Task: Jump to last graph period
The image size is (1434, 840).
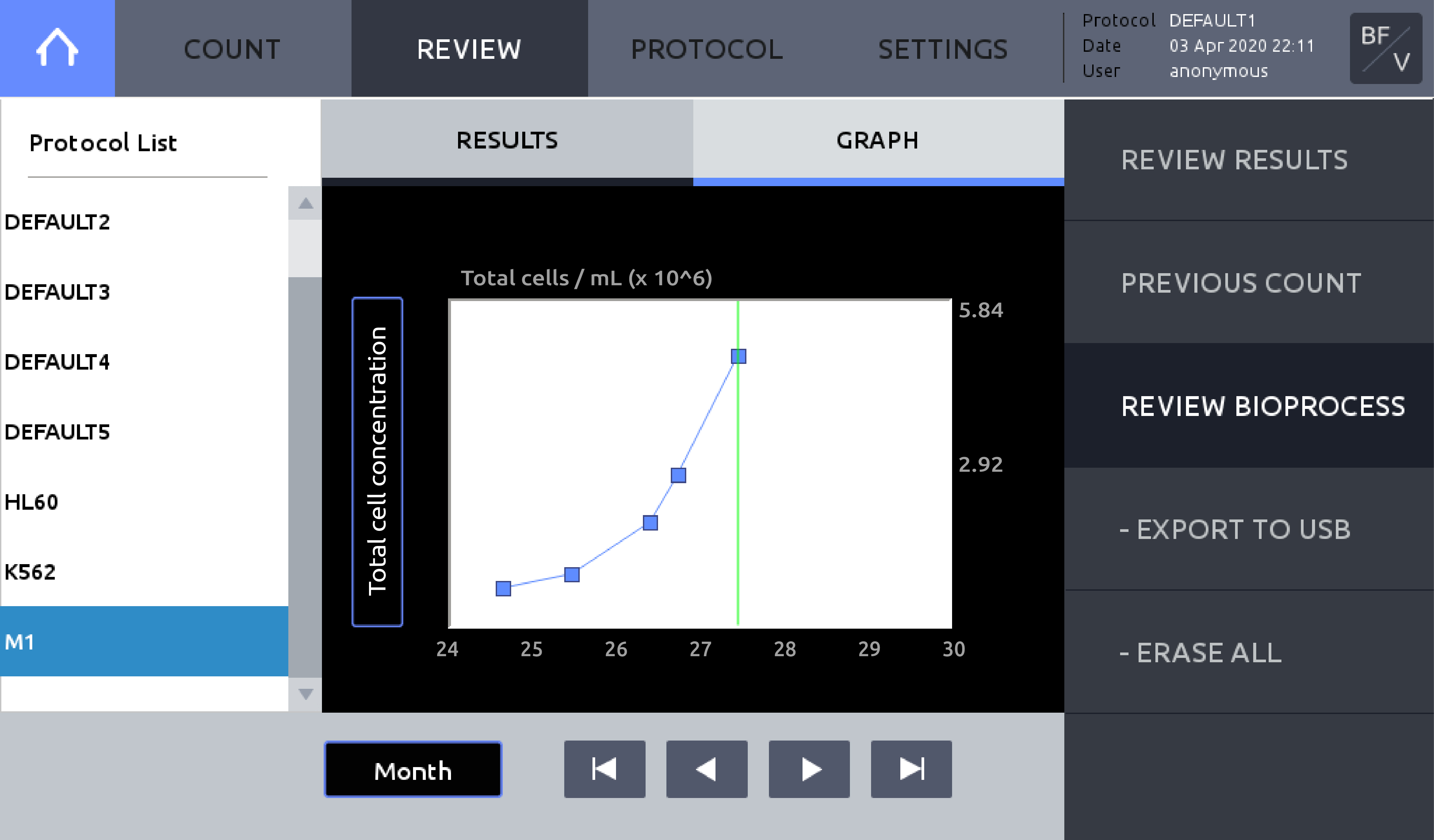Action: coord(911,769)
